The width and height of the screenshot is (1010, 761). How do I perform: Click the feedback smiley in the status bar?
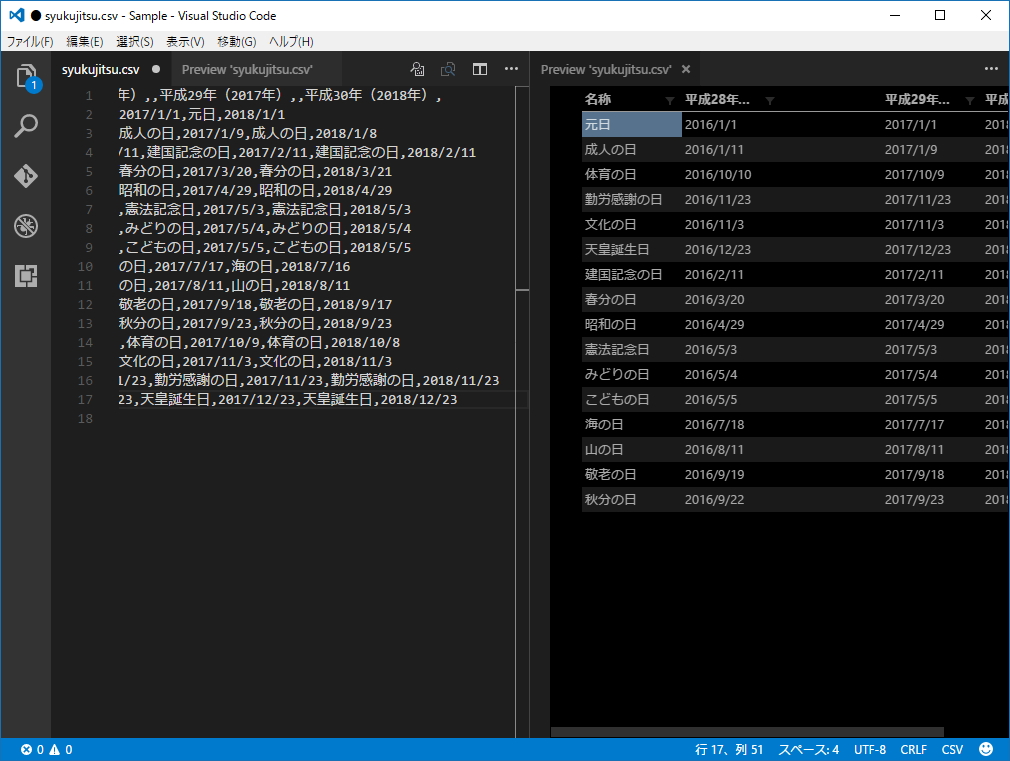click(986, 749)
